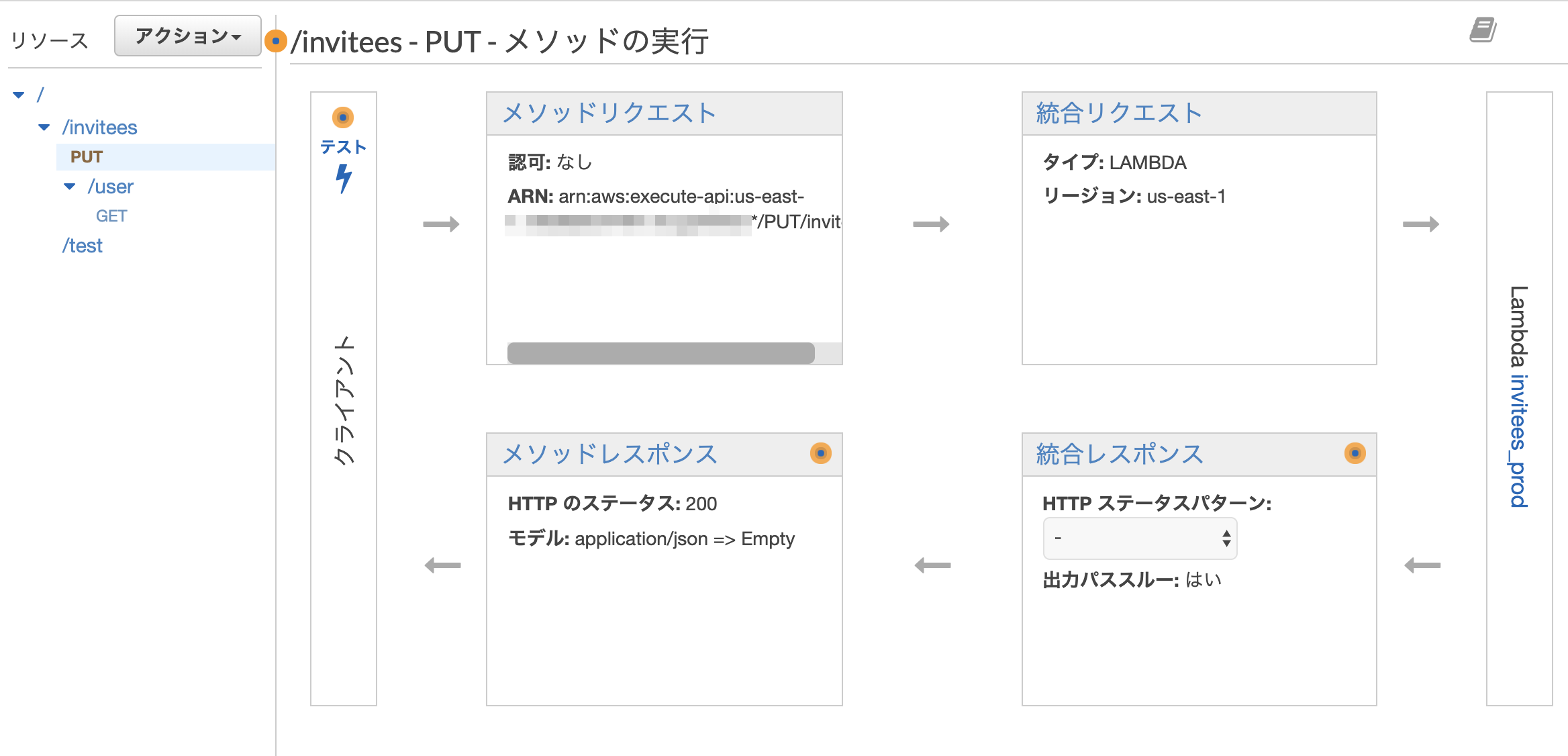This screenshot has height=756, width=1568.
Task: Collapse the root / resource tree
Action: 19,95
